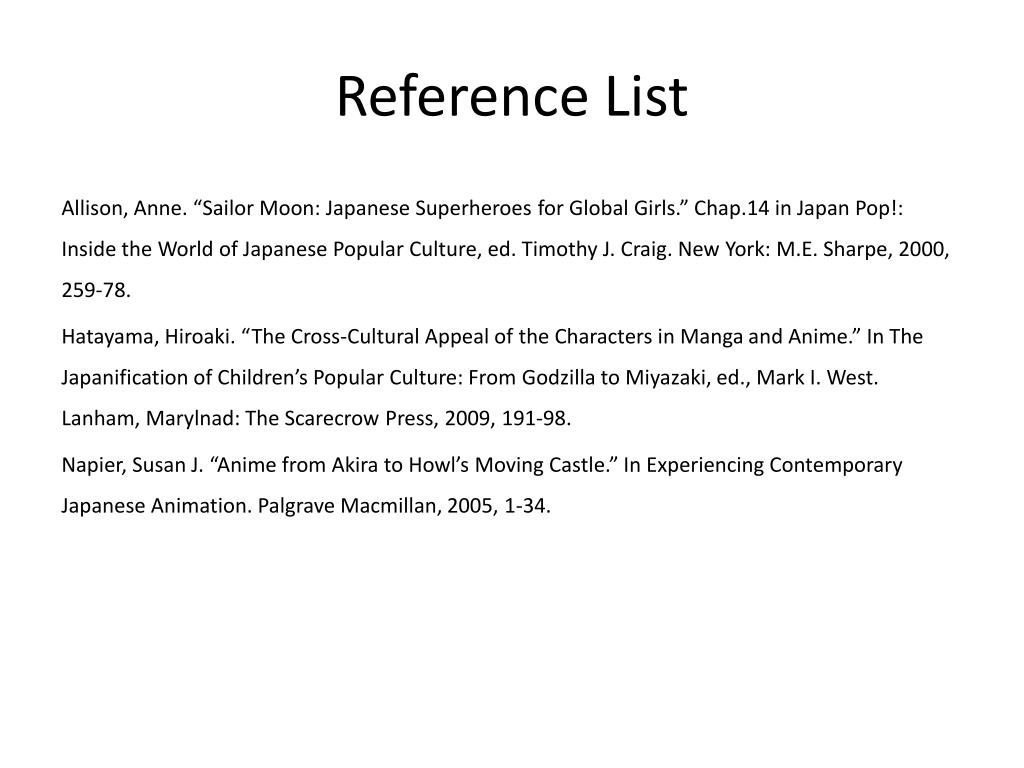
Task: Select the text "Allison, Anne."
Action: [124, 208]
